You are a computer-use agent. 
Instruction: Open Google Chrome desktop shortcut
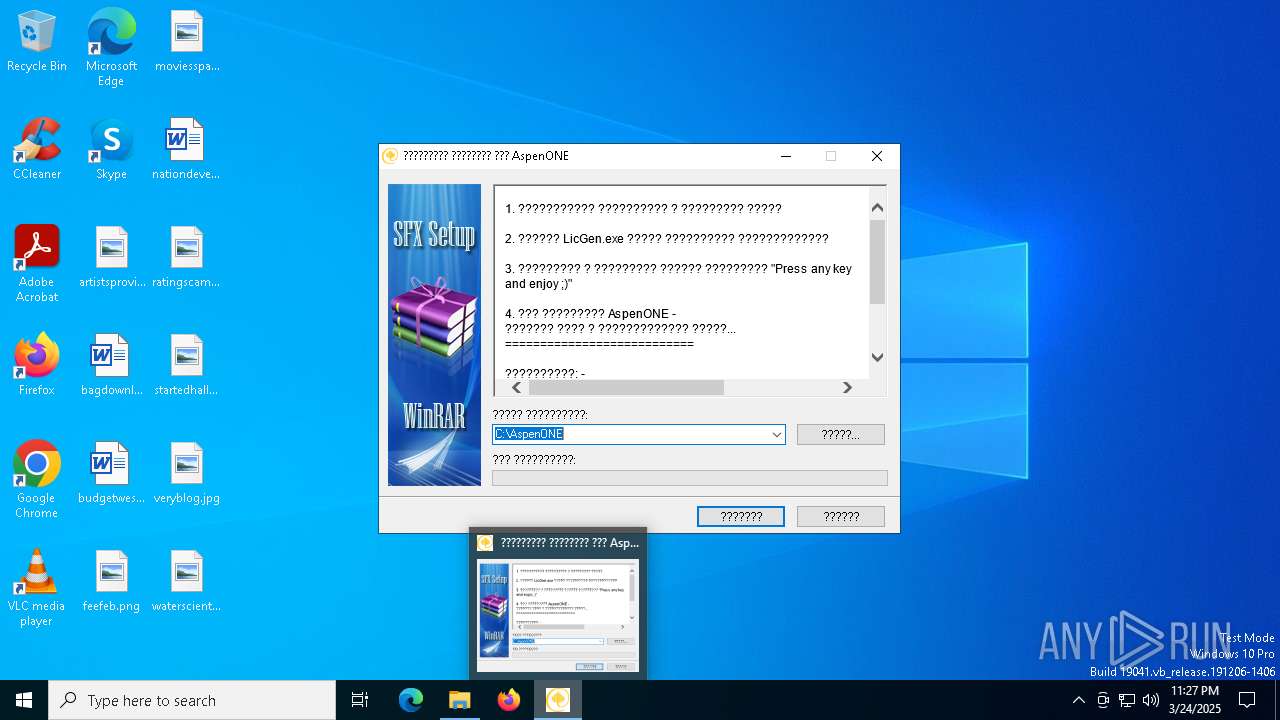click(x=37, y=480)
